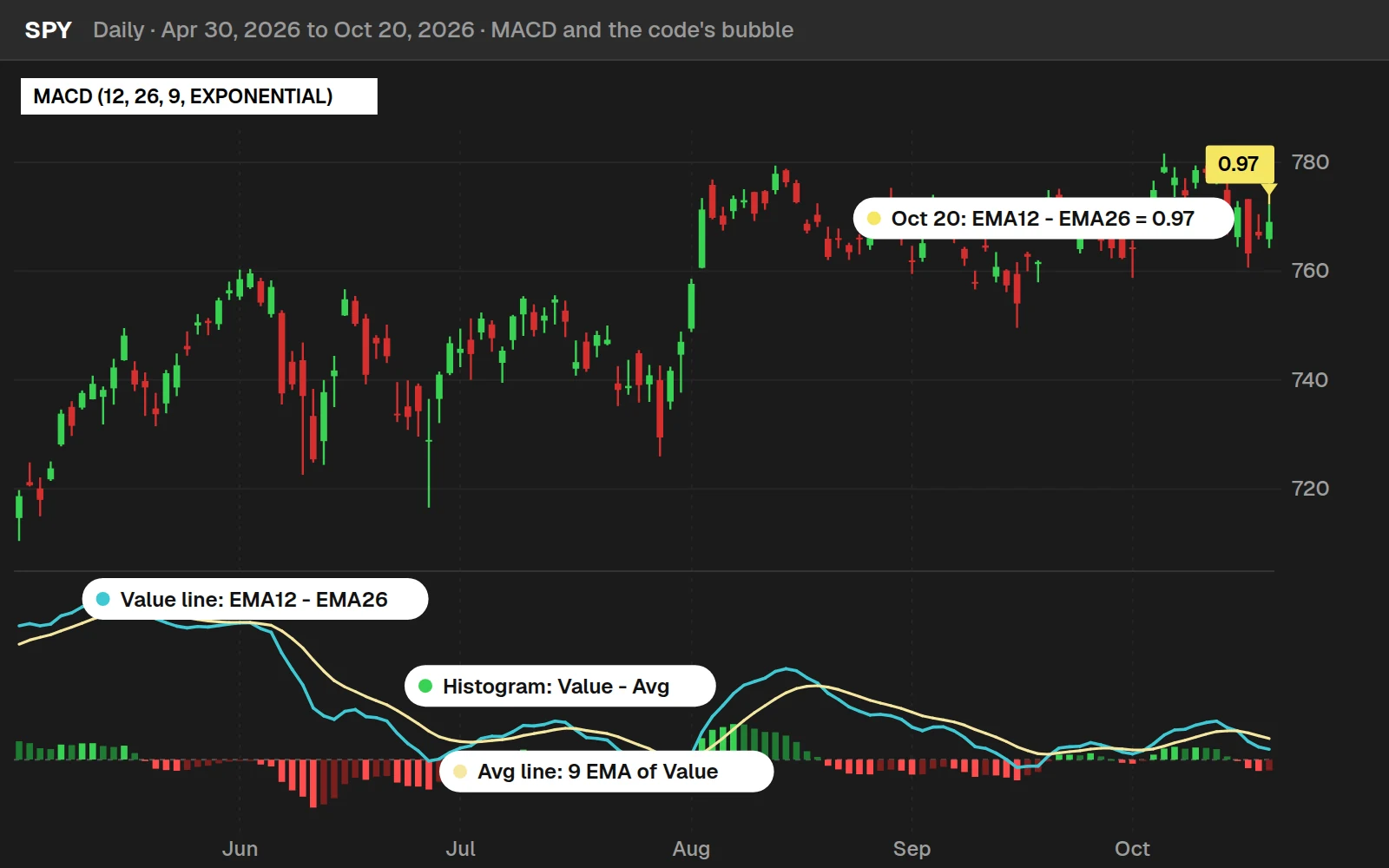Click the yellow dot in Oct 20 annotation
The width and height of the screenshot is (1389, 868).
pyautogui.click(x=874, y=219)
